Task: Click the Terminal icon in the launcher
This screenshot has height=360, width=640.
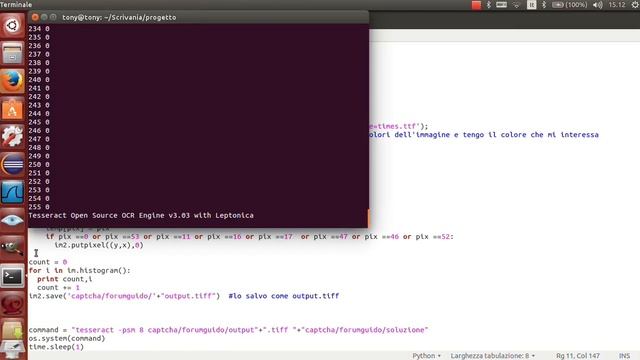Action: click(12, 276)
